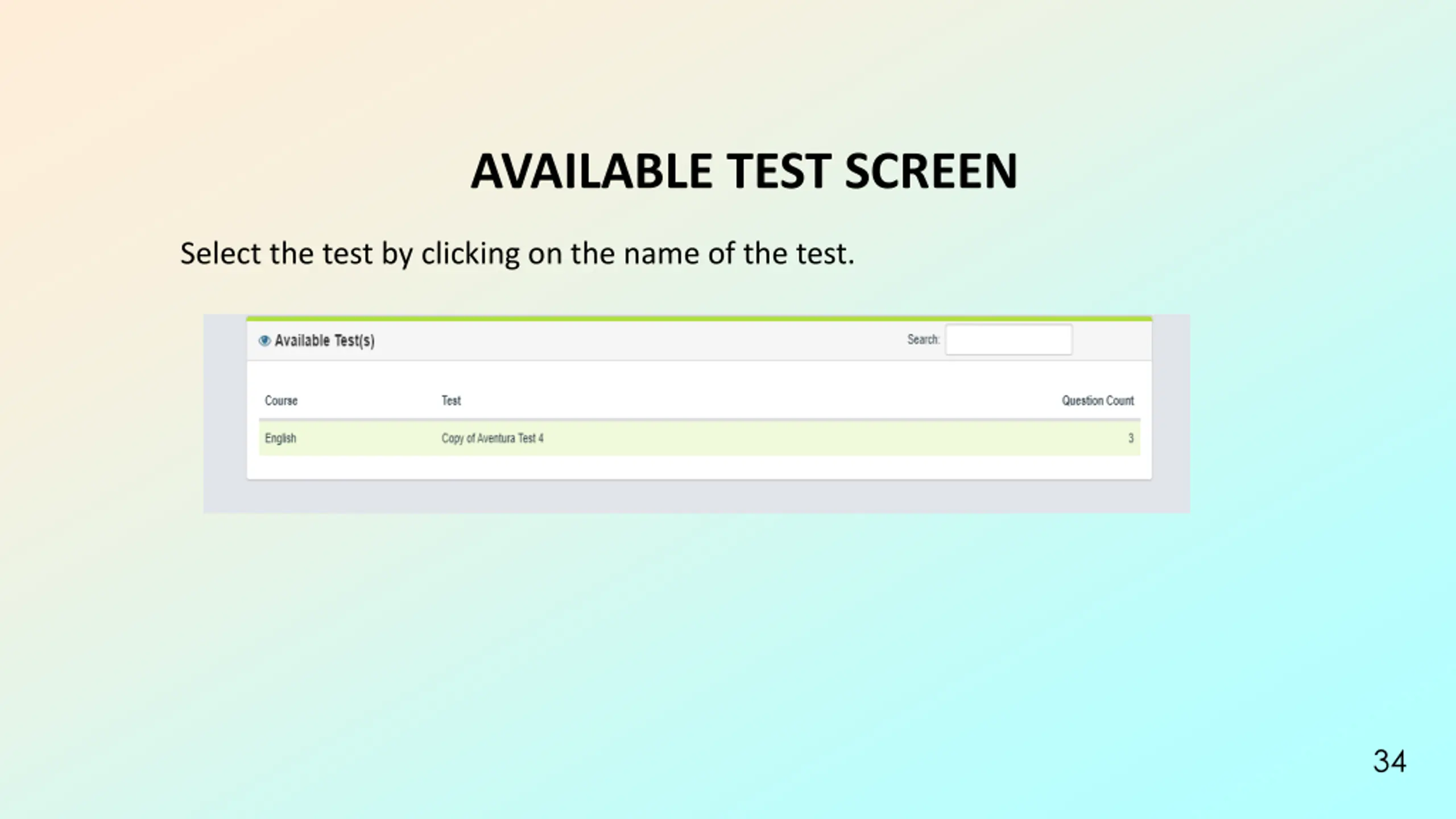
Task: Click the Available Test(s) panel heading
Action: point(324,341)
